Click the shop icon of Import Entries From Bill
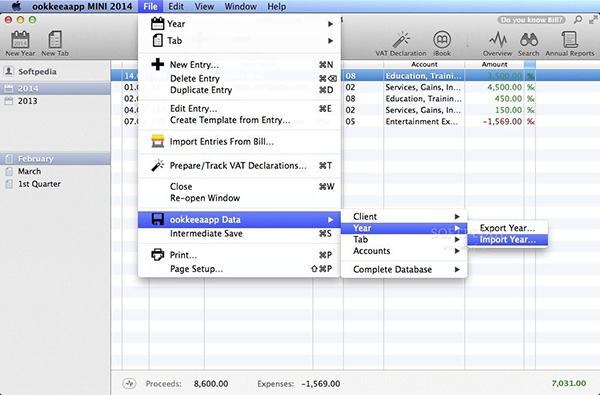 coord(157,141)
